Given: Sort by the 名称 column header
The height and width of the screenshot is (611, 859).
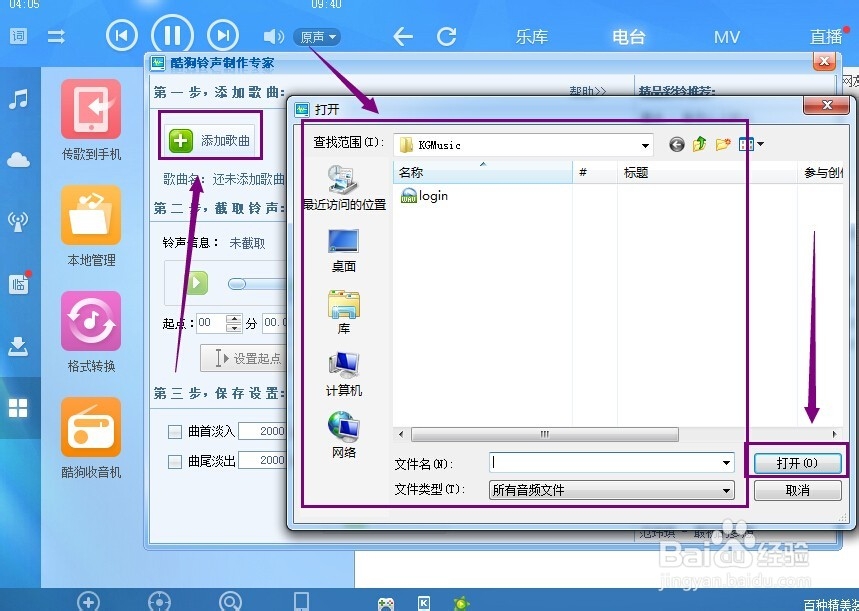Looking at the screenshot, I should pyautogui.click(x=482, y=173).
